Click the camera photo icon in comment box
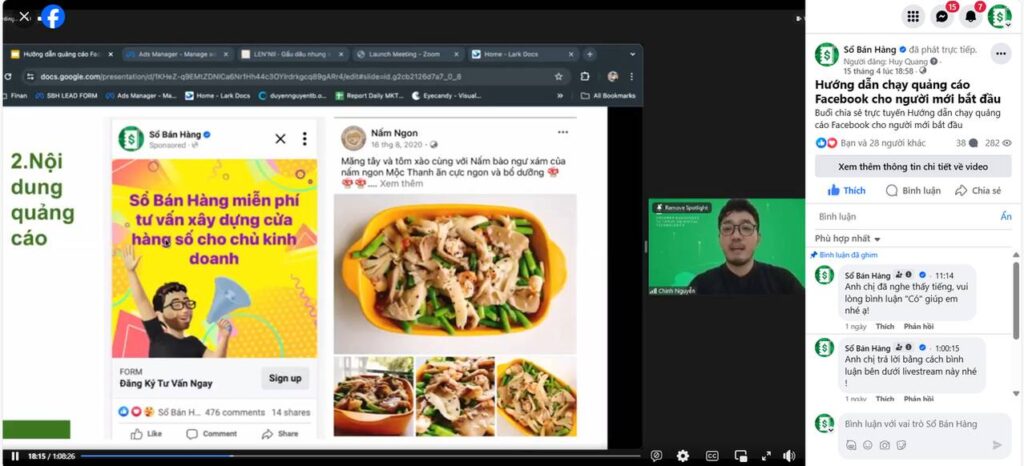 click(884, 445)
